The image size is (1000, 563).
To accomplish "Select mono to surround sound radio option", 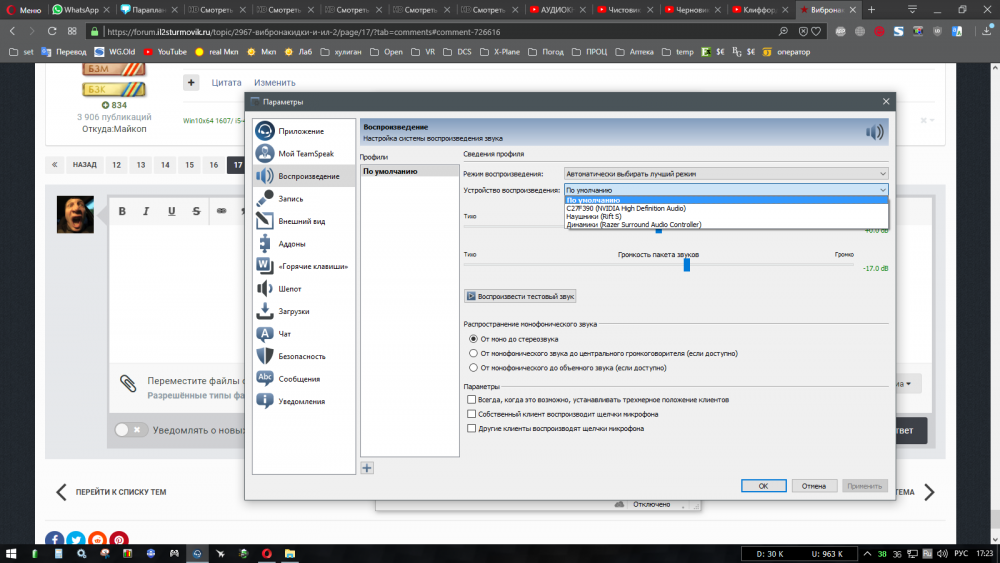I will pyautogui.click(x=473, y=367).
